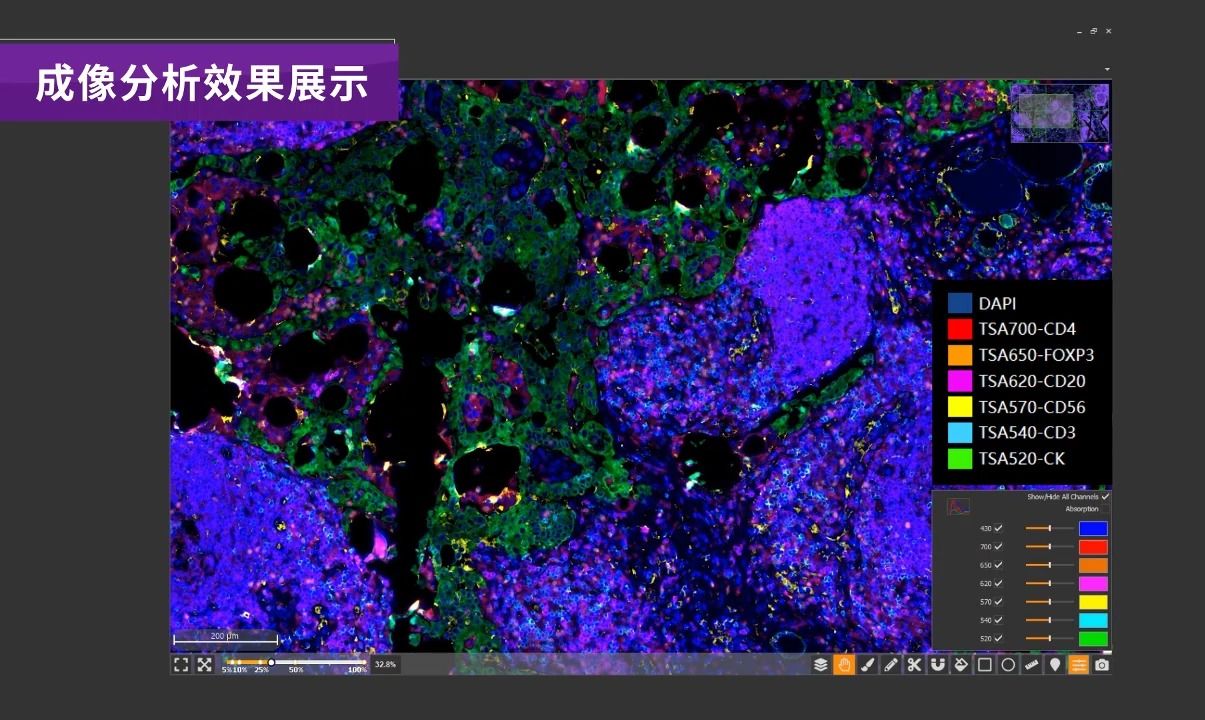Jump zoom to the 50% mark

pyautogui.click(x=296, y=670)
